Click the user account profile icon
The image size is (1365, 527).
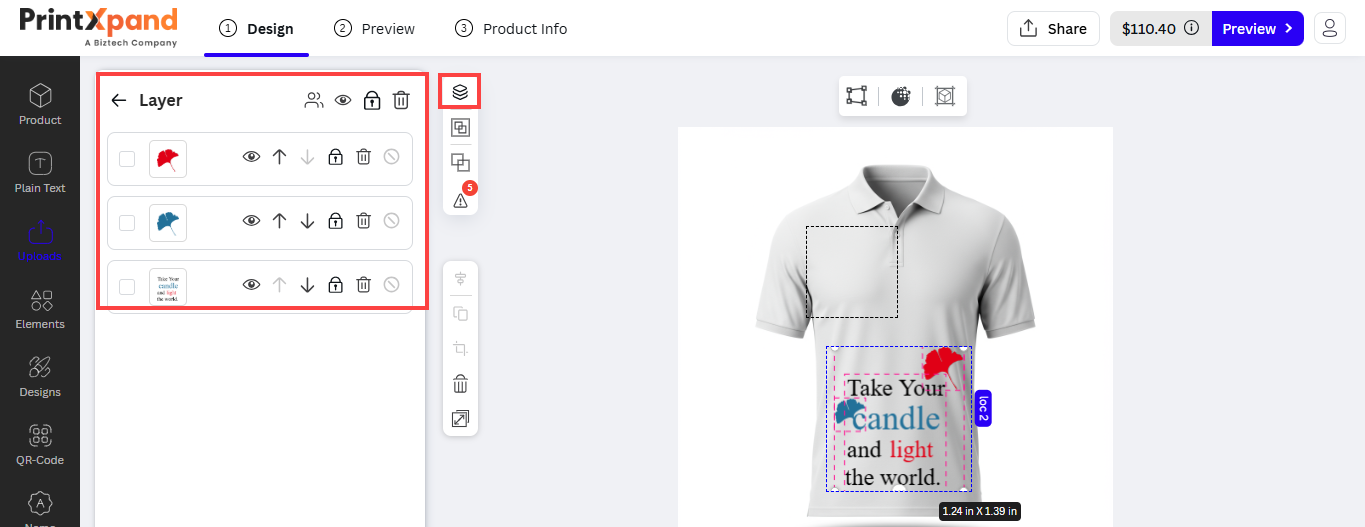coord(1329,29)
